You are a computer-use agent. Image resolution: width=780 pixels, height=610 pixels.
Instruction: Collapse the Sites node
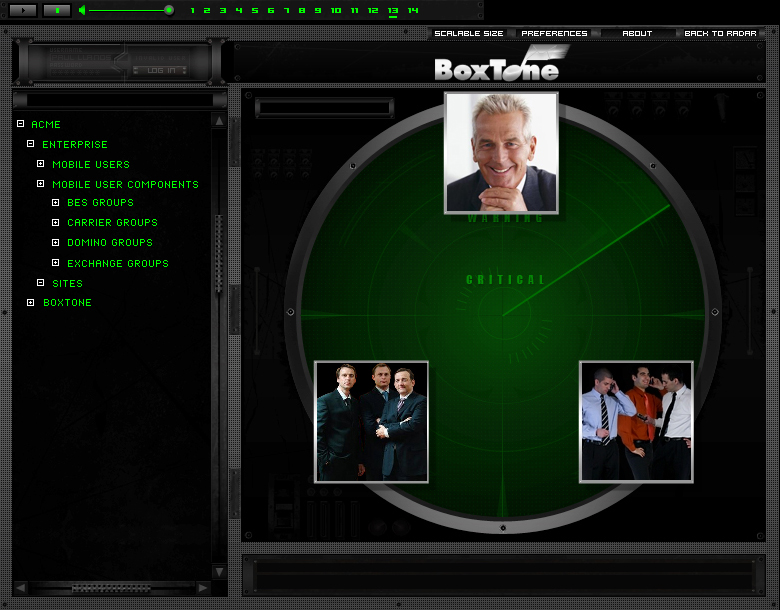tap(40, 283)
